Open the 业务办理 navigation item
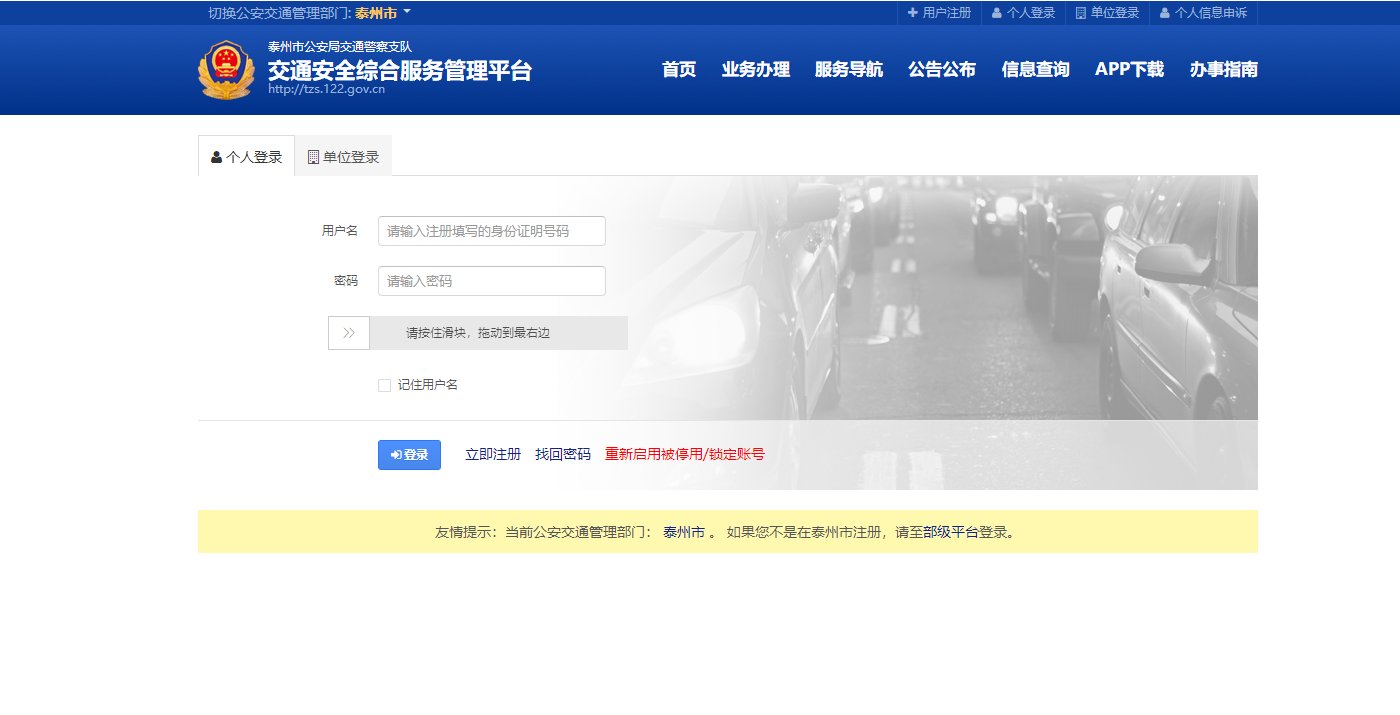Image resolution: width=1400 pixels, height=715 pixels. 756,70
